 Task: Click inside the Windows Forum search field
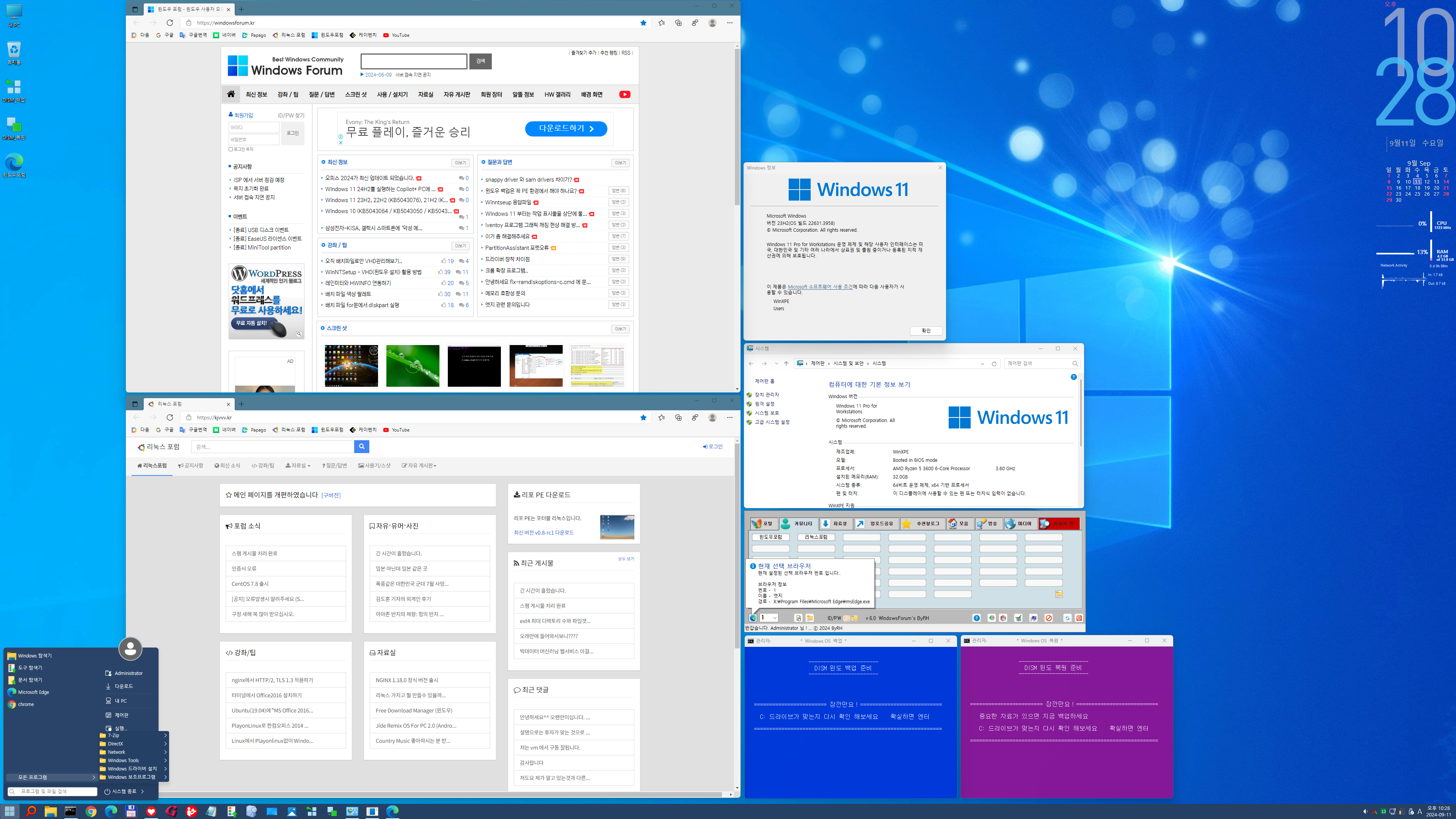click(414, 61)
